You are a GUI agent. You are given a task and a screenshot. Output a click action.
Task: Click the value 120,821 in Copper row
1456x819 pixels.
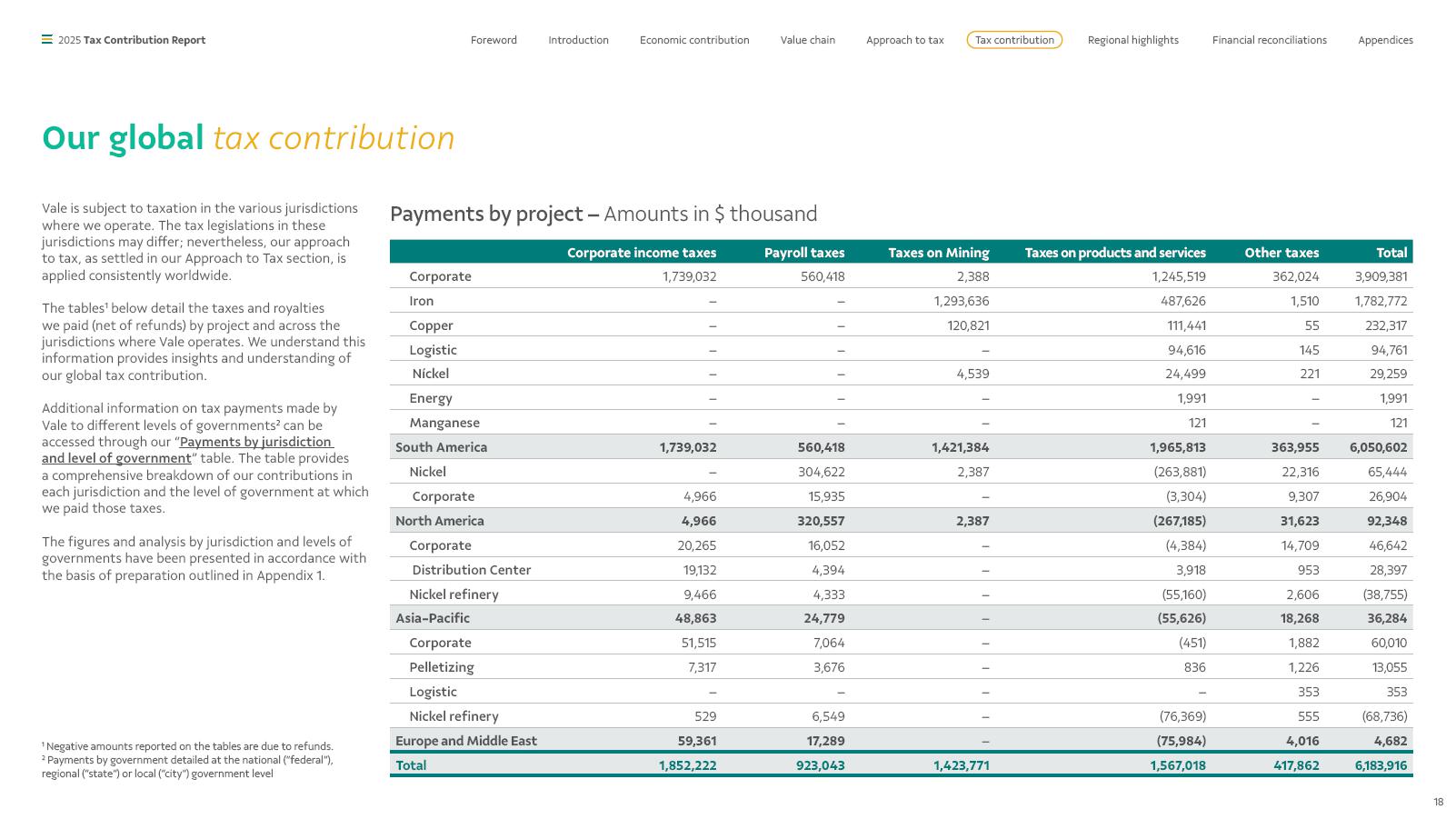click(968, 325)
